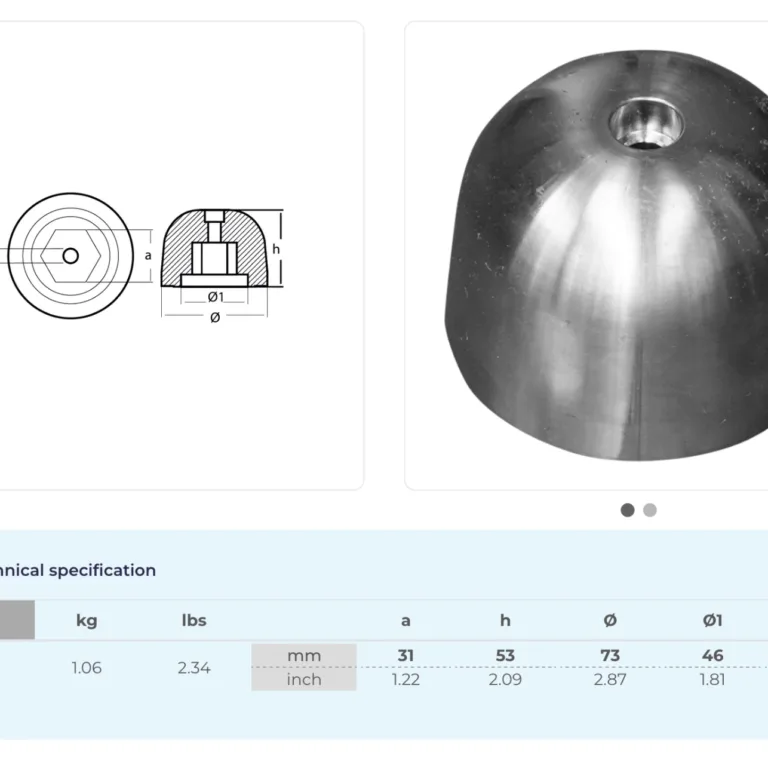Click the Ø1 column header in table

pos(712,620)
